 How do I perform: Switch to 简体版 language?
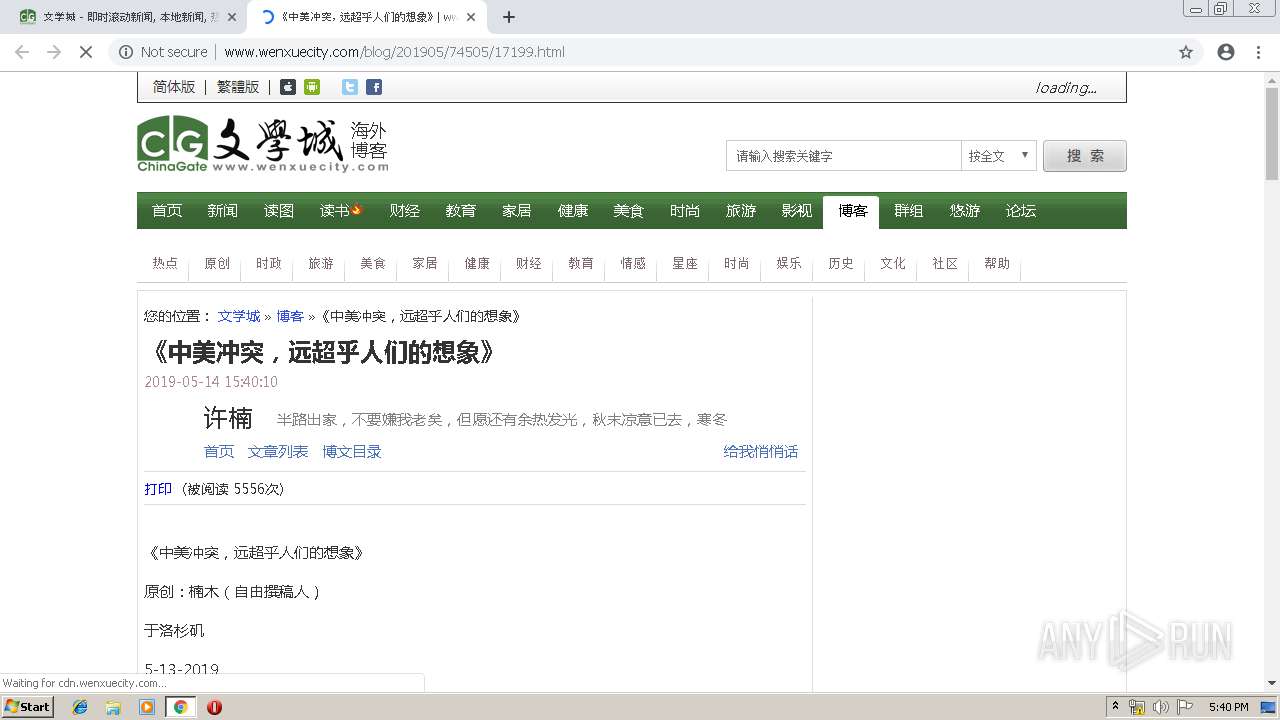pos(174,87)
